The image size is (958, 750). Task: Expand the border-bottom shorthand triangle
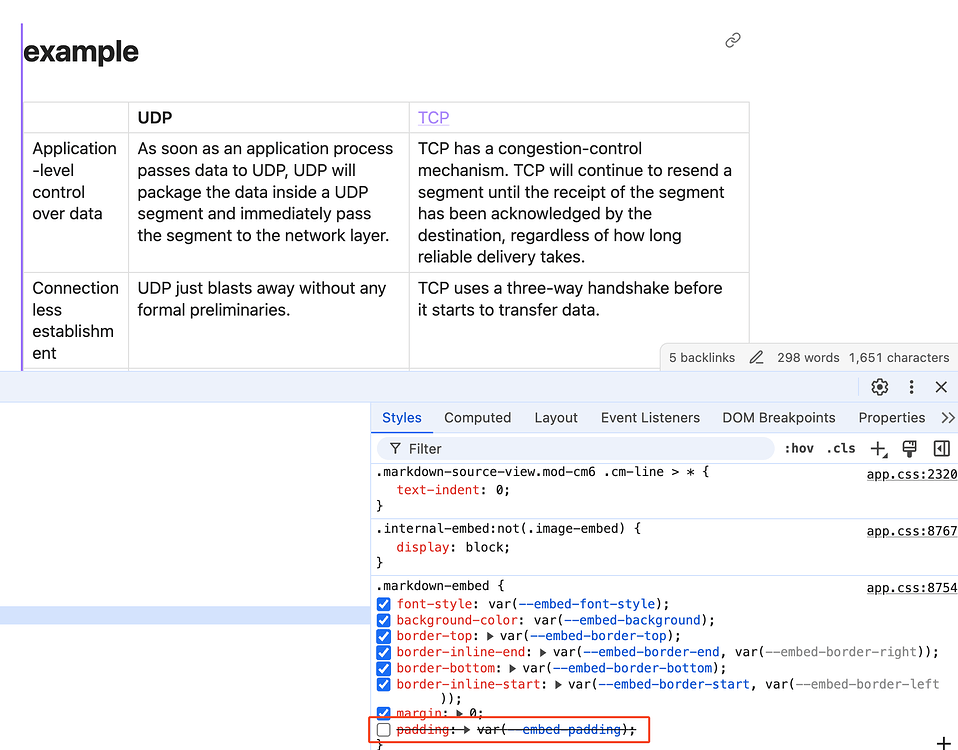[x=513, y=668]
